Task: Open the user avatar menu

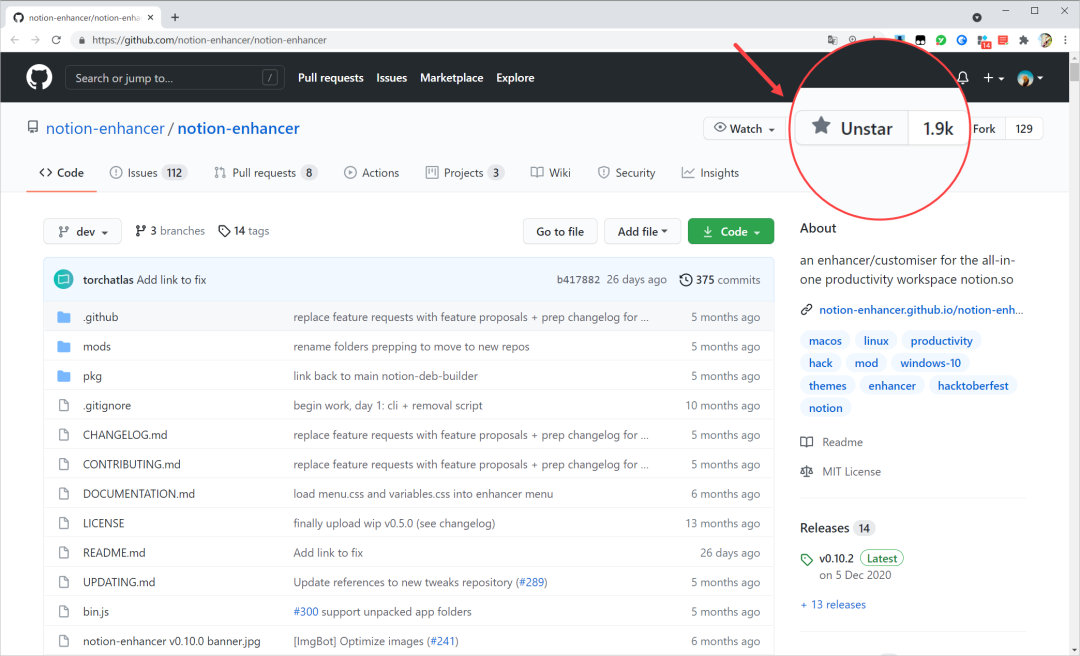Action: (x=1030, y=78)
